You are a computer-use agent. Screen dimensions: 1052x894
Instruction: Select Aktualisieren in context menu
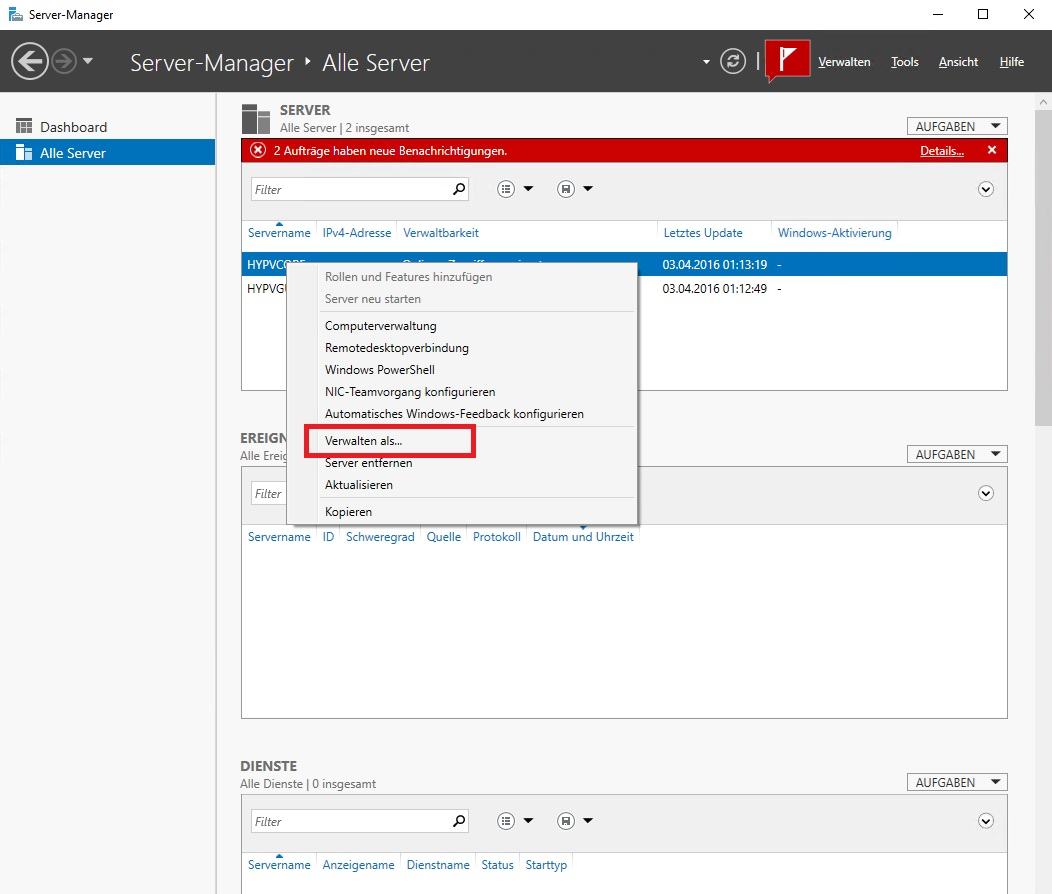coord(462,486)
